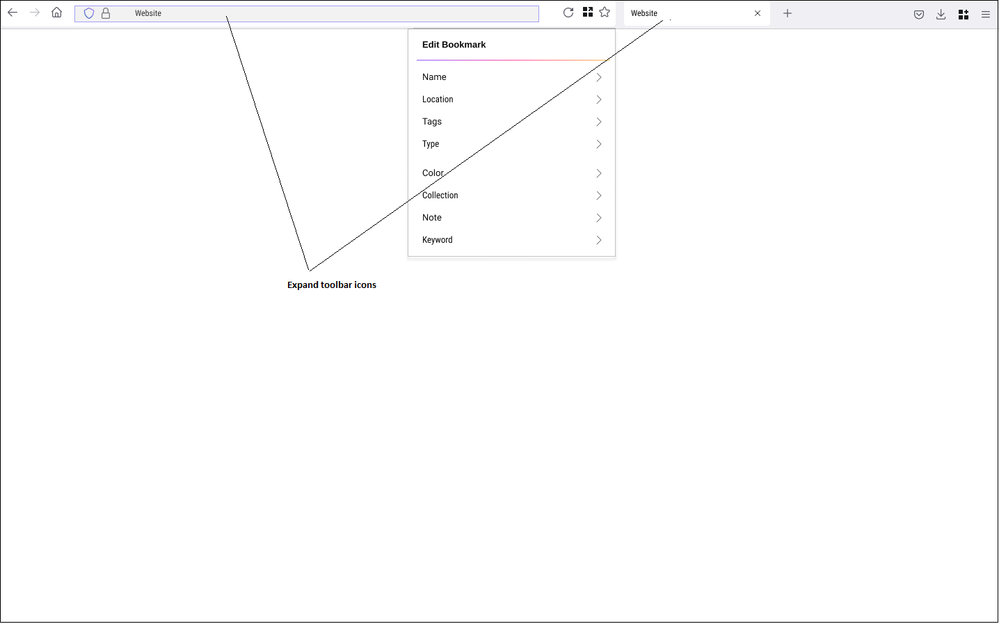Reload the page with the refresh icon
Viewport: 999px width, 624px height.
coord(568,13)
